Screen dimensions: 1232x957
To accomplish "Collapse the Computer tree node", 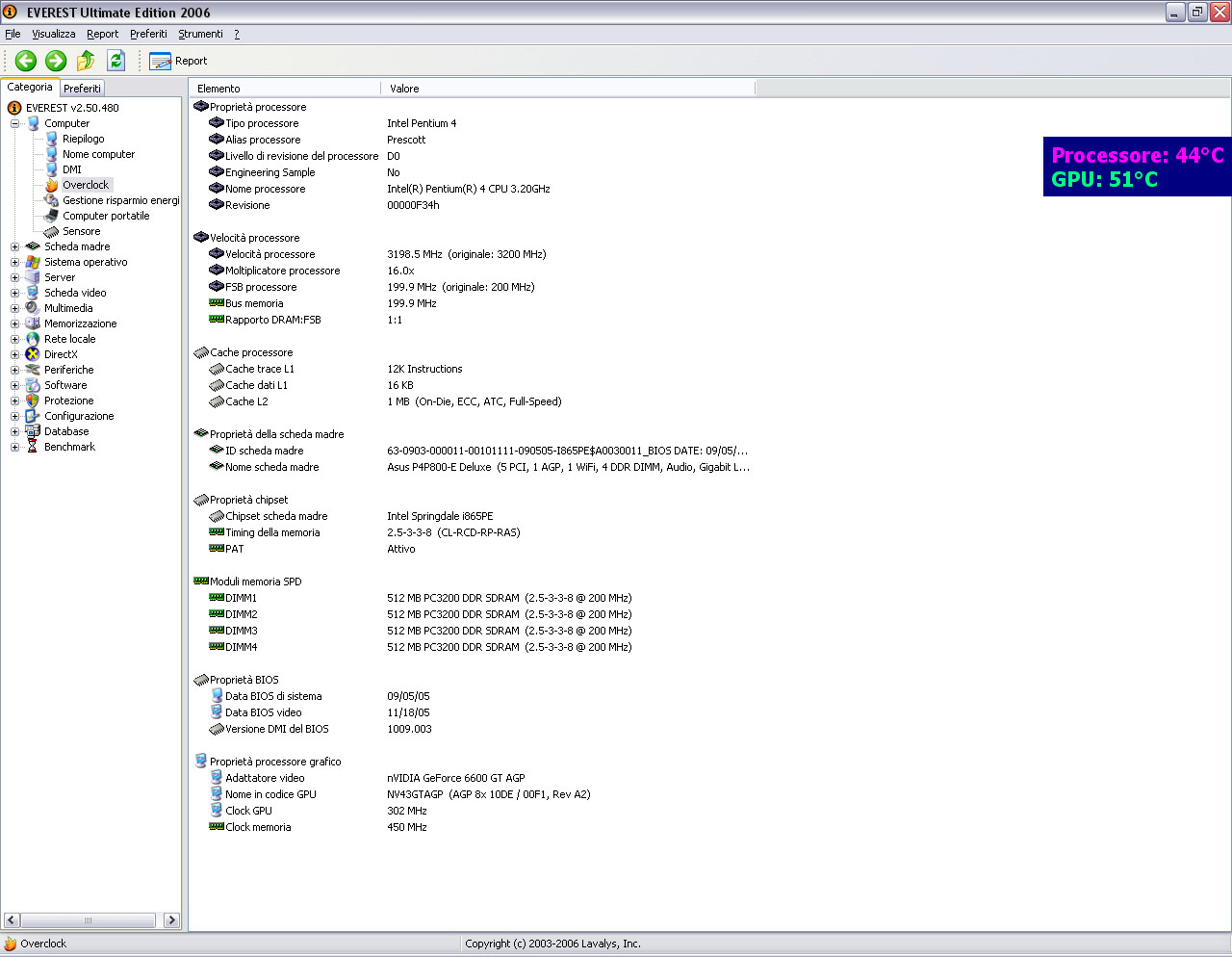I will tap(14, 123).
